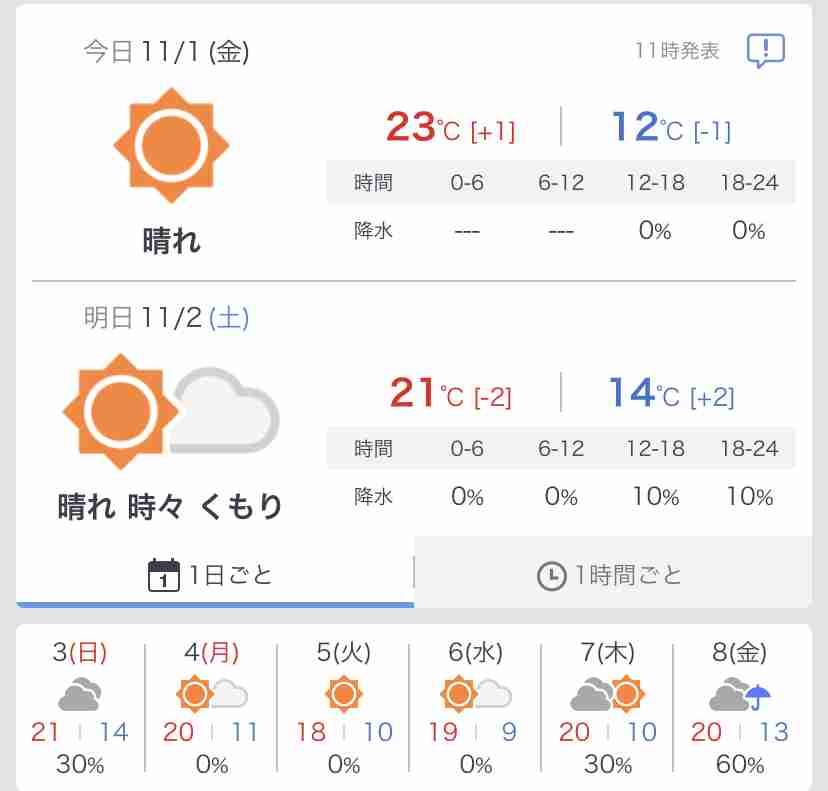Click the sun-cloud icon for 4(月)

[211, 693]
